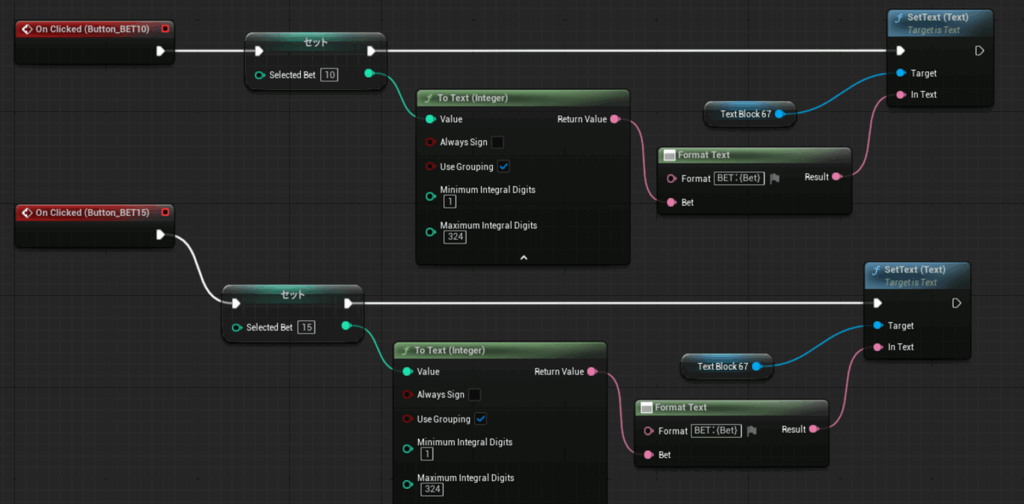Click the Selected Bet value field showing 10
The width and height of the screenshot is (1024, 504).
tap(328, 75)
